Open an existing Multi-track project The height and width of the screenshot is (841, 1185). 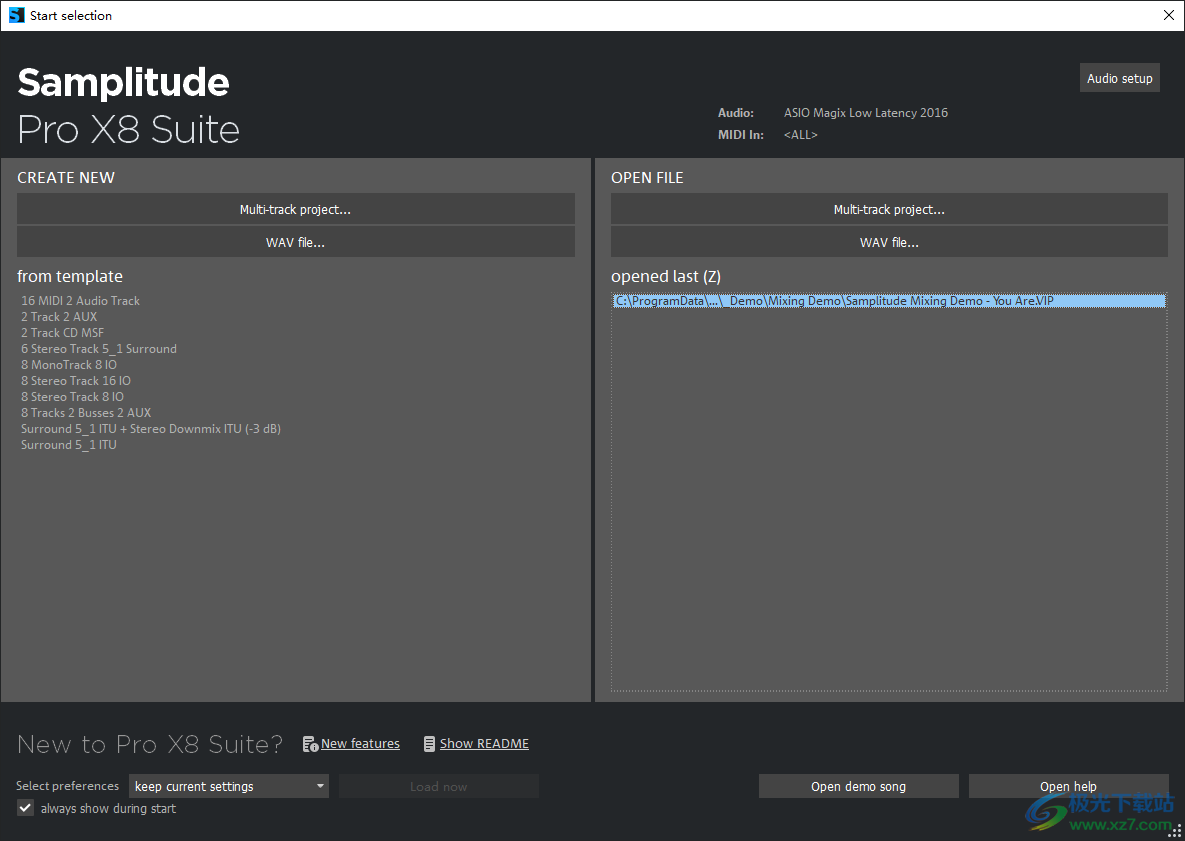889,209
